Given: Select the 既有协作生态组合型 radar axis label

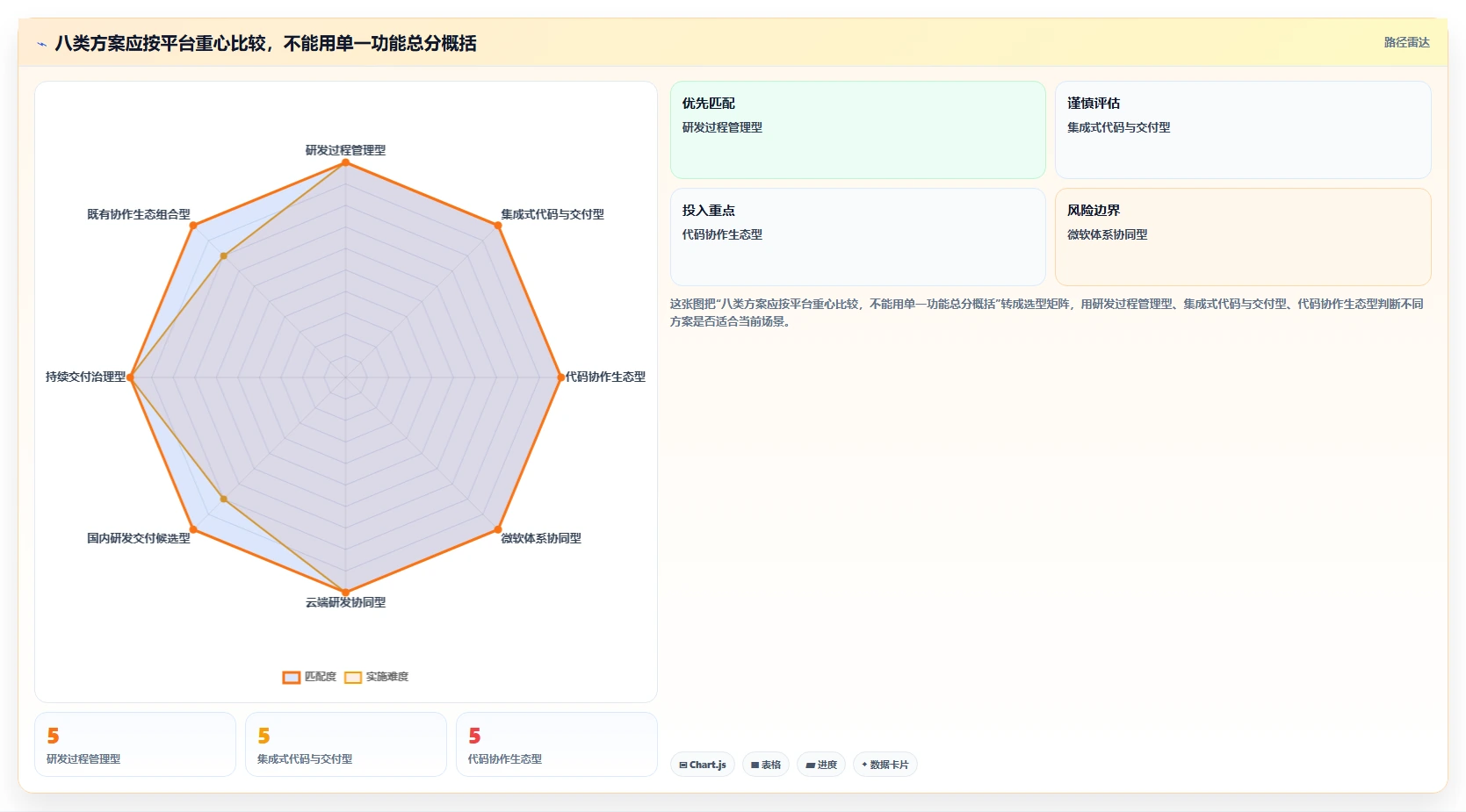Looking at the screenshot, I should [x=138, y=214].
